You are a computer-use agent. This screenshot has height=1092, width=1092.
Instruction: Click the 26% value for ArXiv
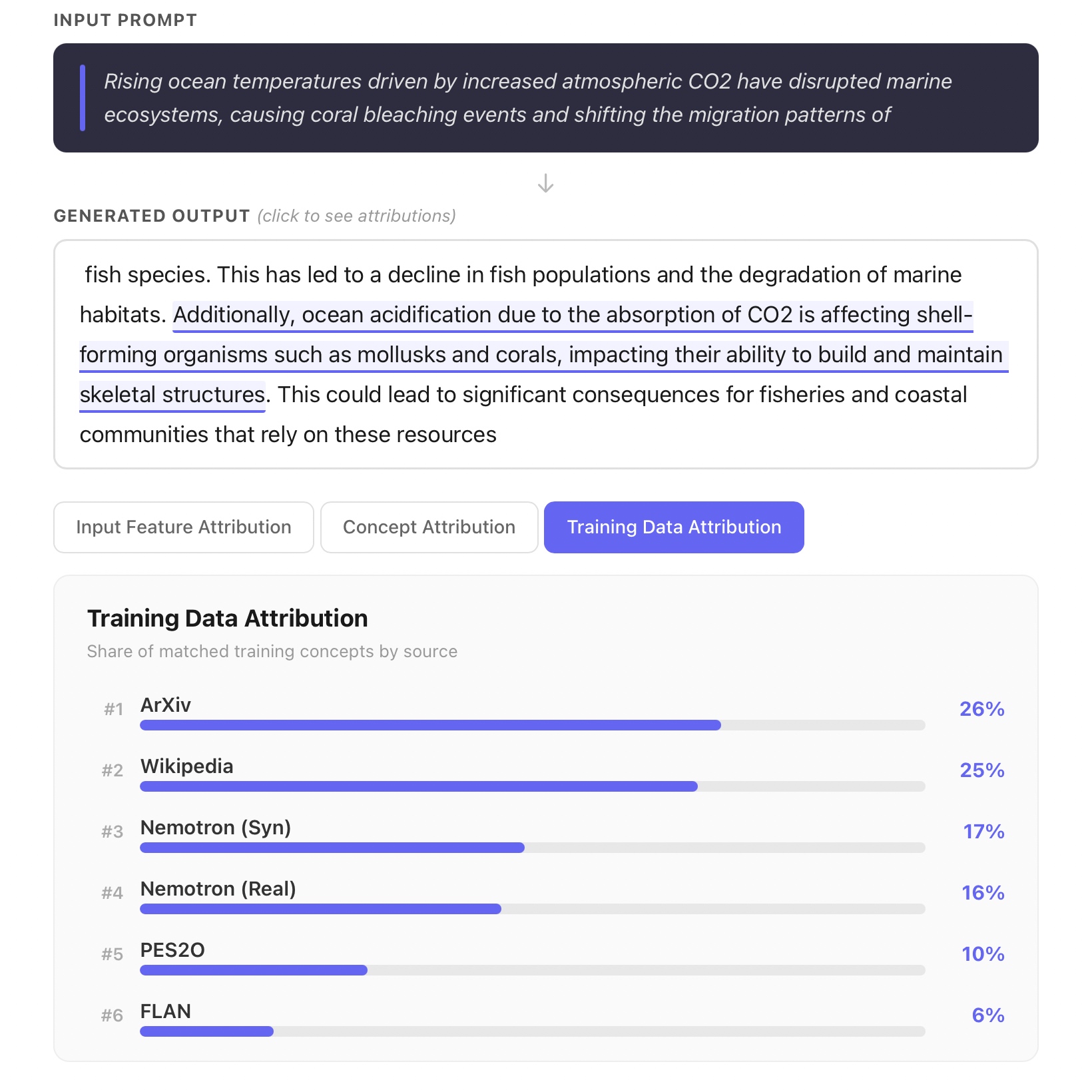tap(981, 709)
